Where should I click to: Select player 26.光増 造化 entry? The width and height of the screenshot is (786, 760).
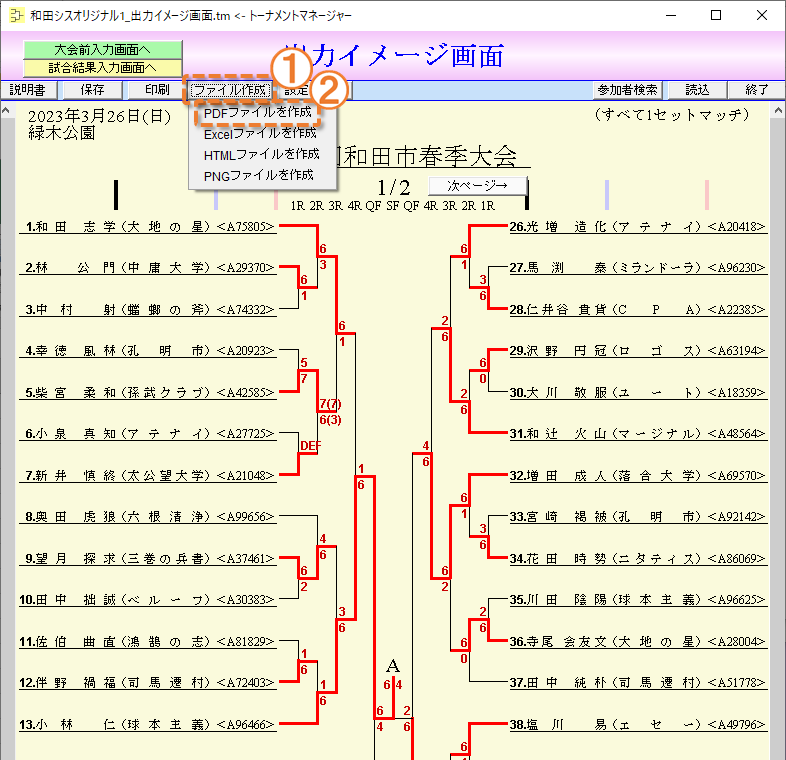click(637, 226)
